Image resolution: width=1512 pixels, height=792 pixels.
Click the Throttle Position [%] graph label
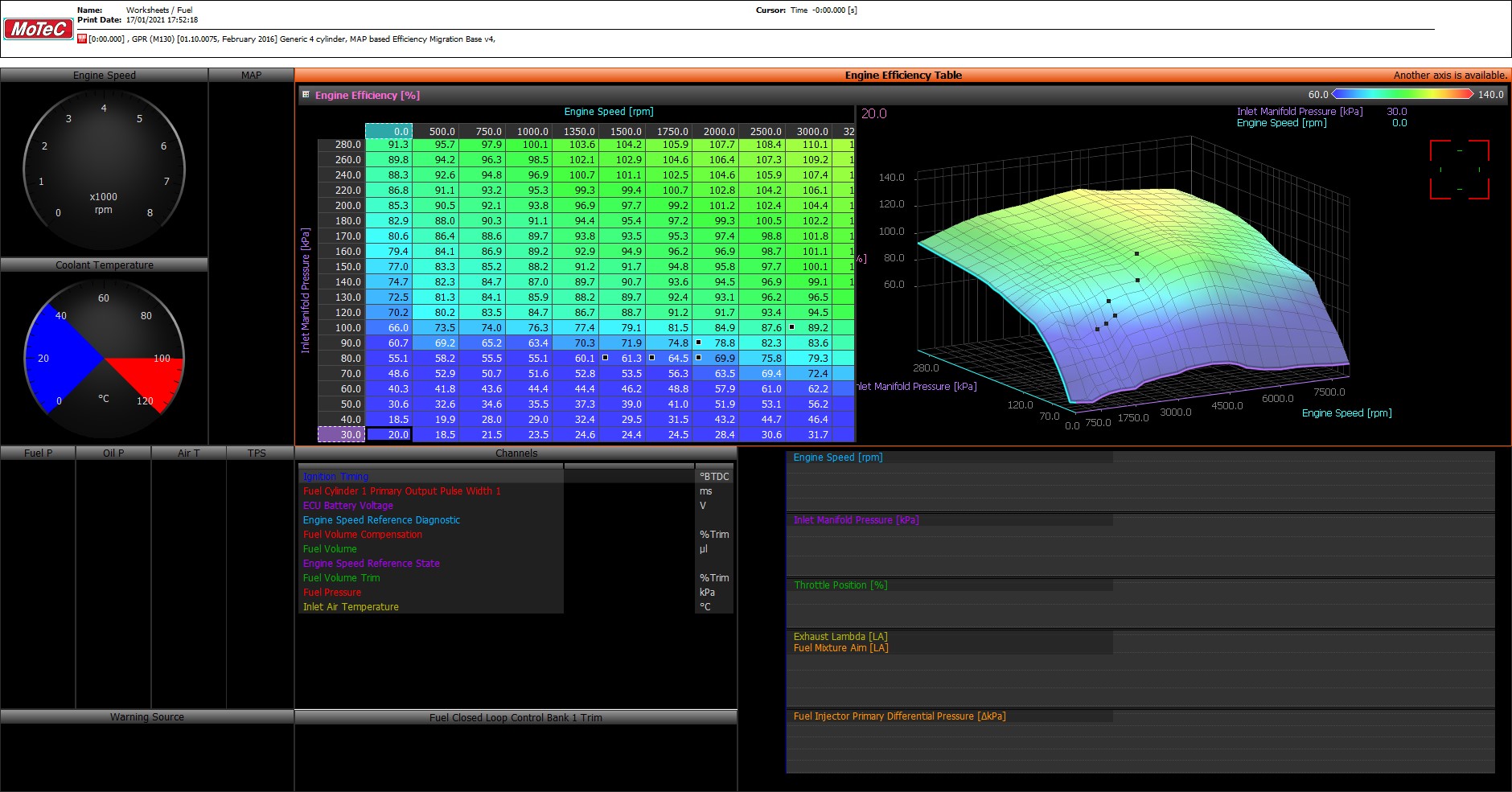pos(840,585)
